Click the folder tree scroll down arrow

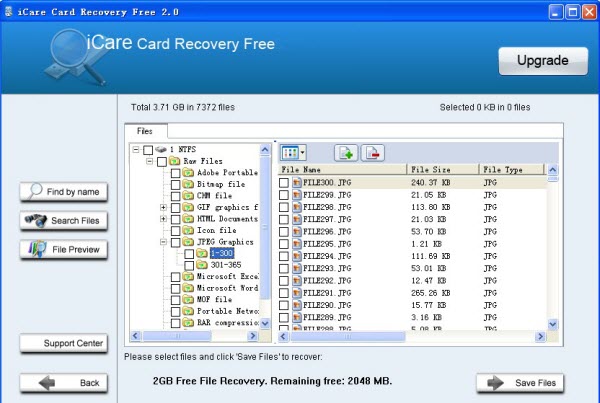tap(265, 323)
